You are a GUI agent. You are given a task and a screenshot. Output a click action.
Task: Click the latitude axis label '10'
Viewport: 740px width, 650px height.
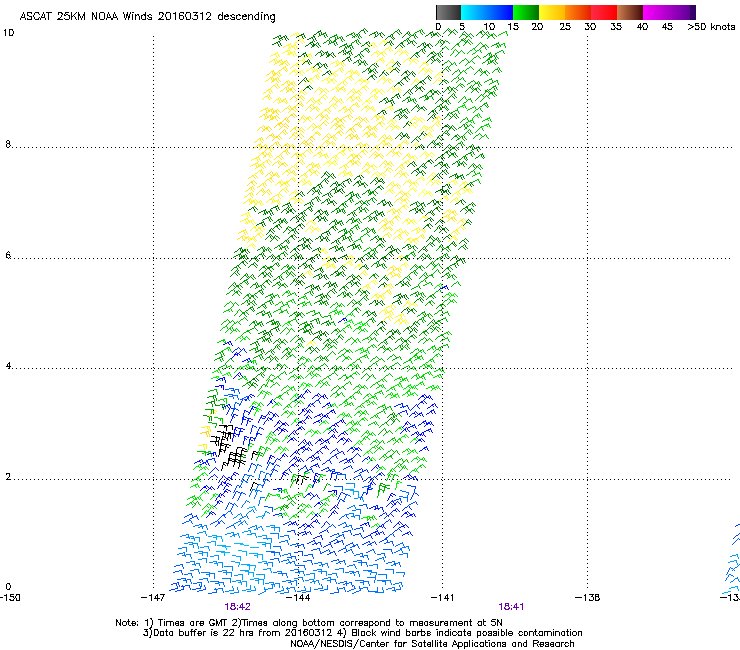(x=8, y=33)
